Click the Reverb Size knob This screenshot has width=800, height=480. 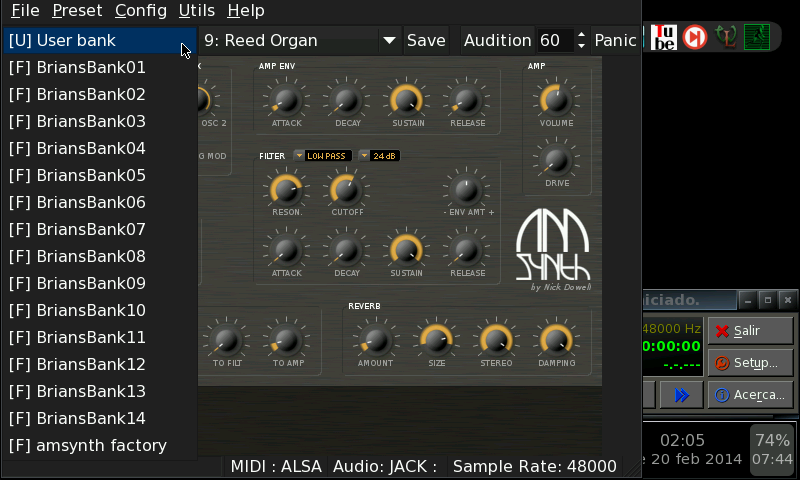tap(436, 340)
